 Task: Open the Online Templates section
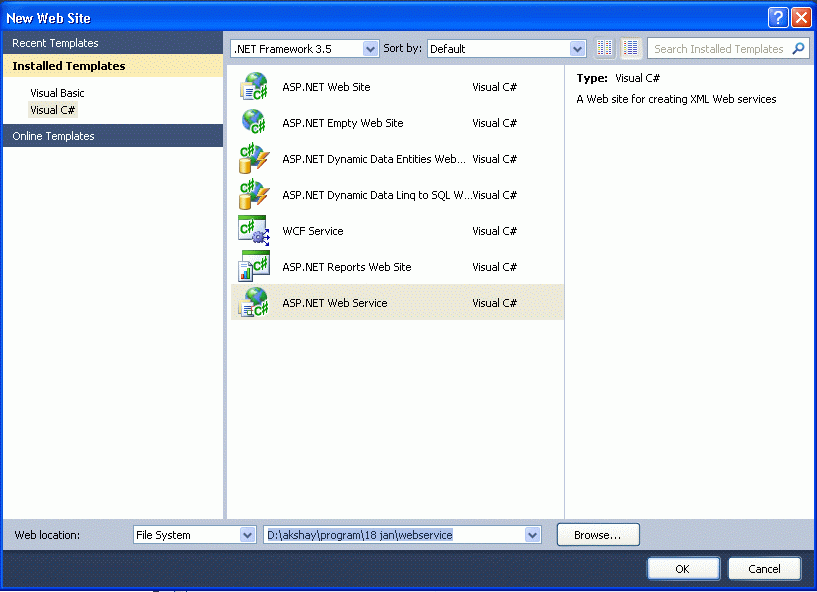113,135
